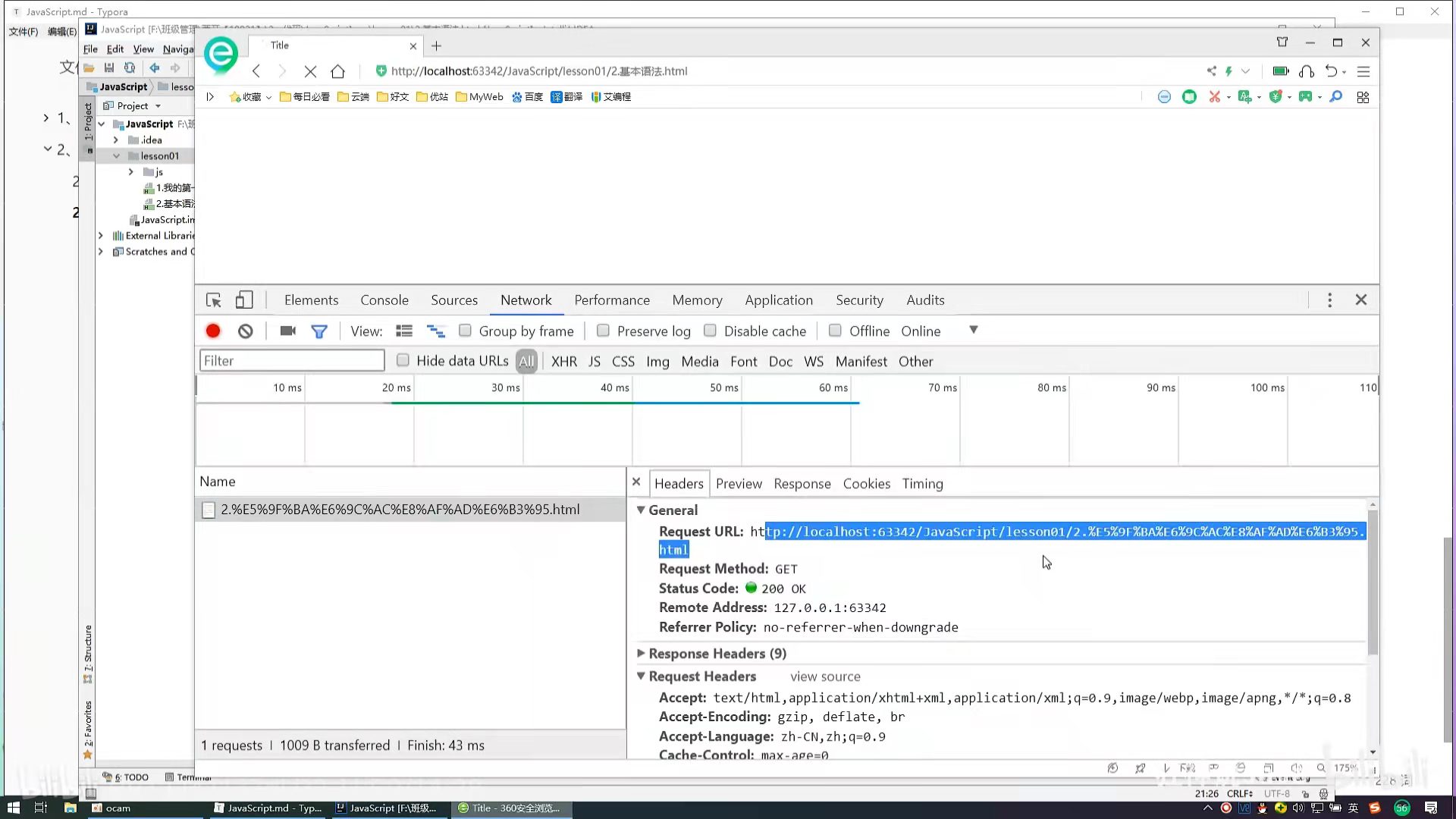Click into the network Filter text field
The width and height of the screenshot is (1456, 819).
pyautogui.click(x=292, y=361)
